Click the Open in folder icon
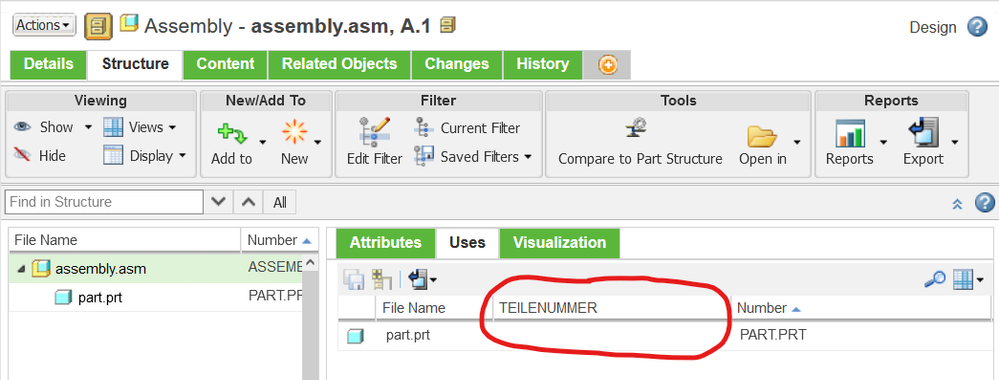 [x=763, y=136]
